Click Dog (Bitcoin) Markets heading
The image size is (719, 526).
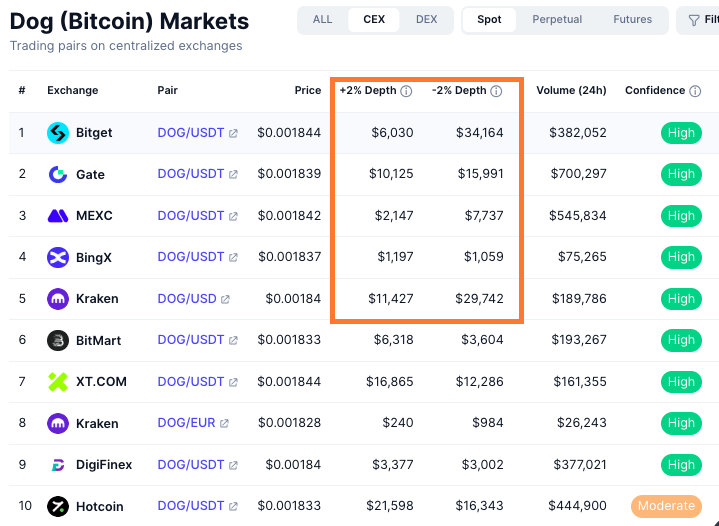click(129, 21)
